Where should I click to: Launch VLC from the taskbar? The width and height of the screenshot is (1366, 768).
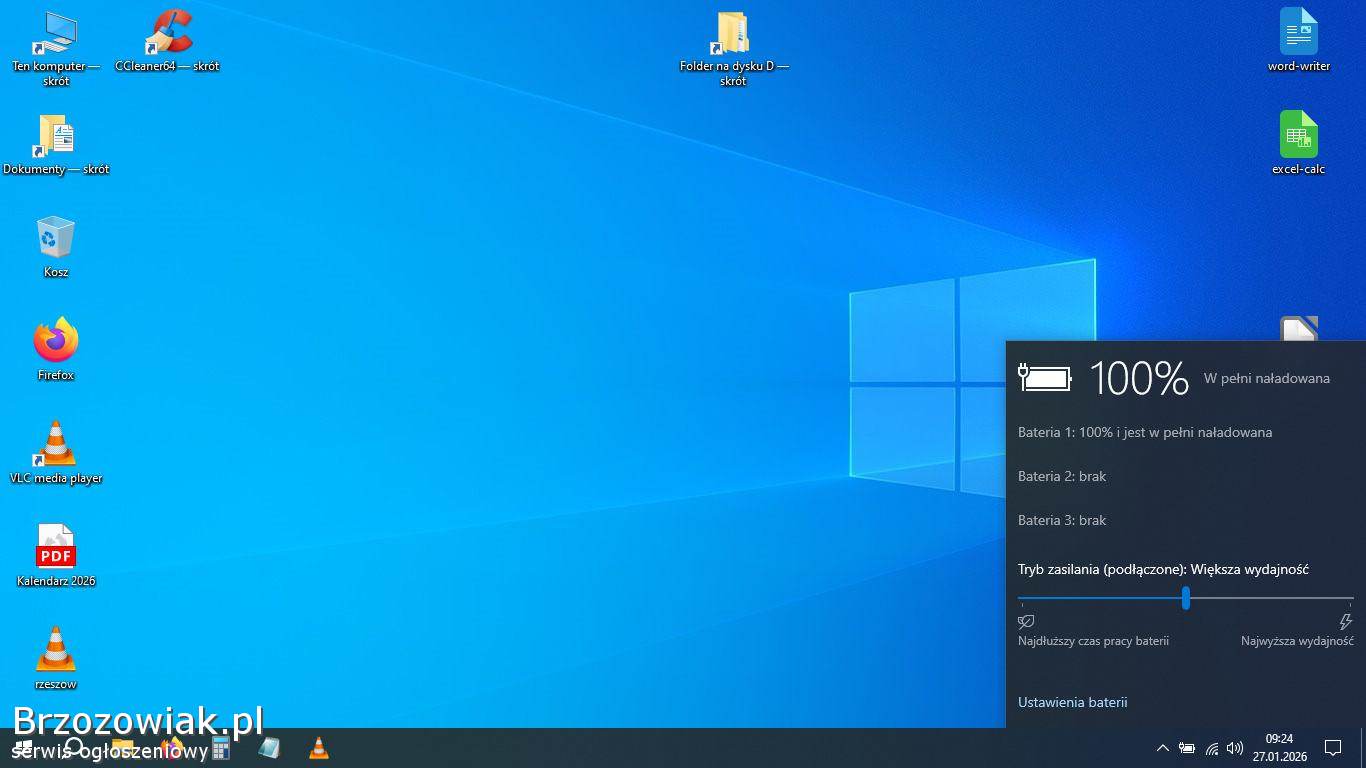pos(318,748)
